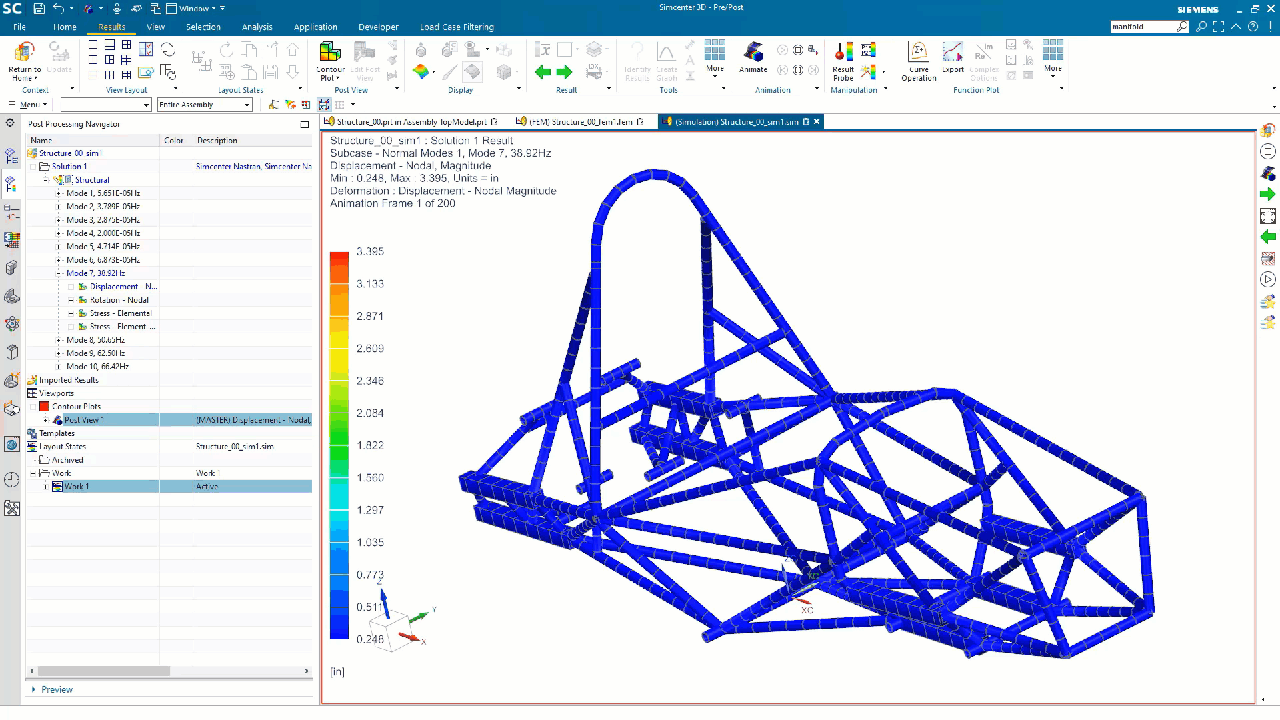Expand Mode 1, 5.651E-05Hz node
Screen dimensions: 1280x720
click(x=59, y=193)
